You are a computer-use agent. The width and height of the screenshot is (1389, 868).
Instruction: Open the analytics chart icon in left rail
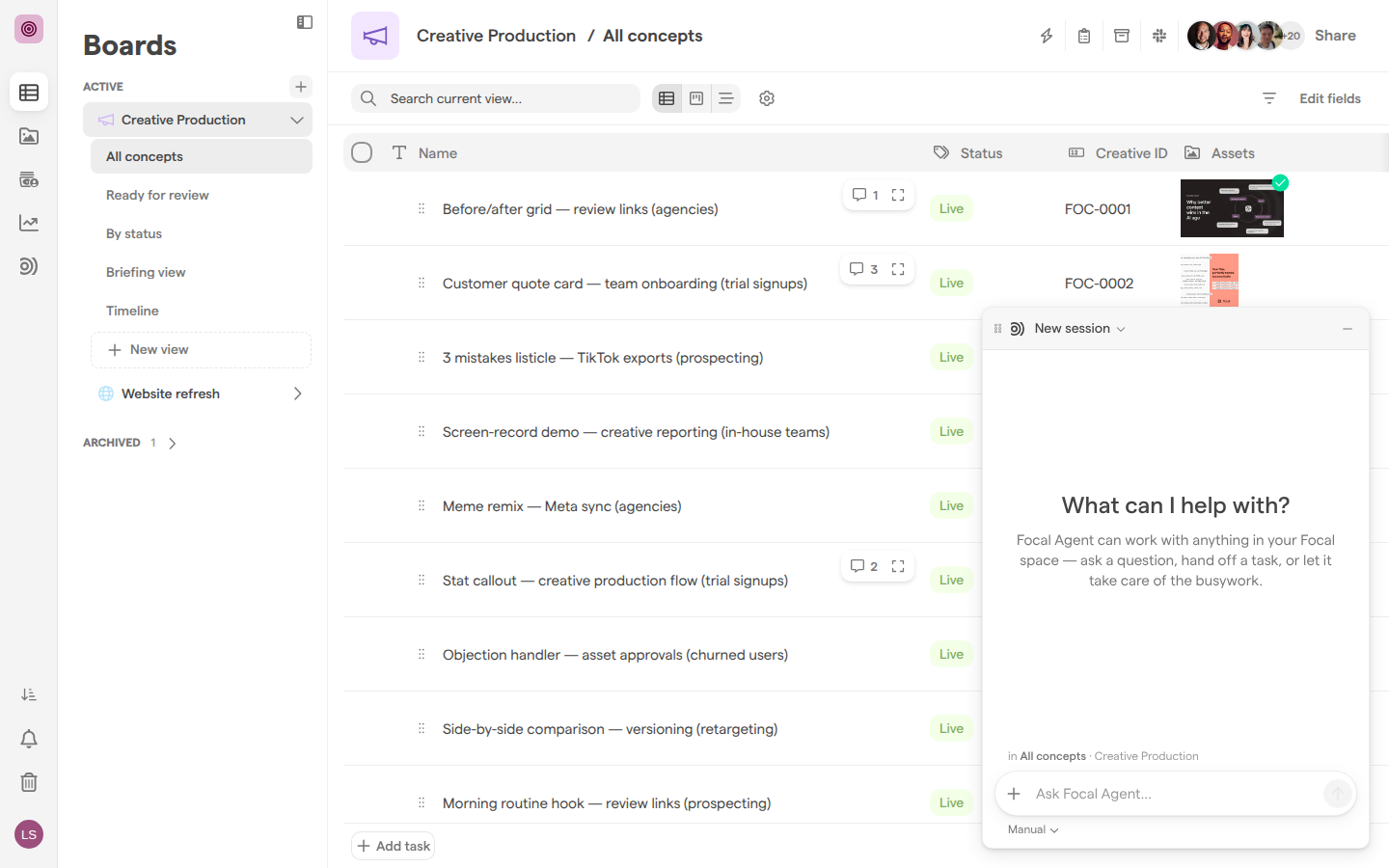pos(29,223)
